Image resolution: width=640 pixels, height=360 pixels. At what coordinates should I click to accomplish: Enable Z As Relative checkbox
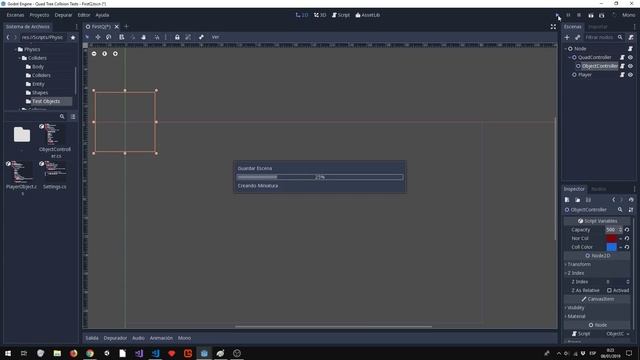coord(609,290)
